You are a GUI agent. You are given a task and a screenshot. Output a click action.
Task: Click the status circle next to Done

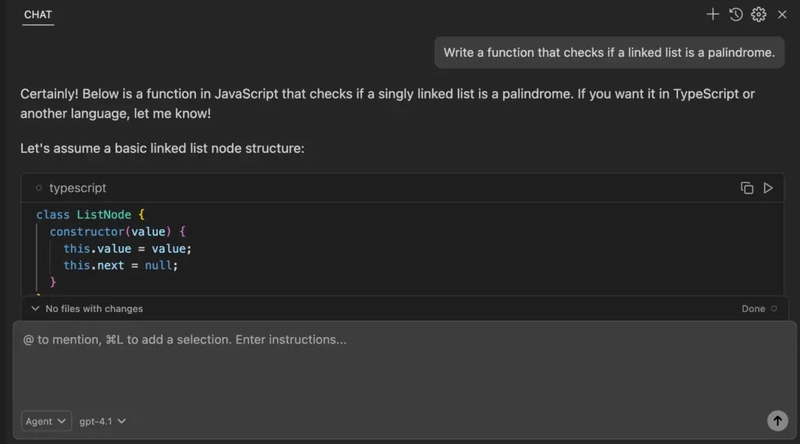(774, 308)
